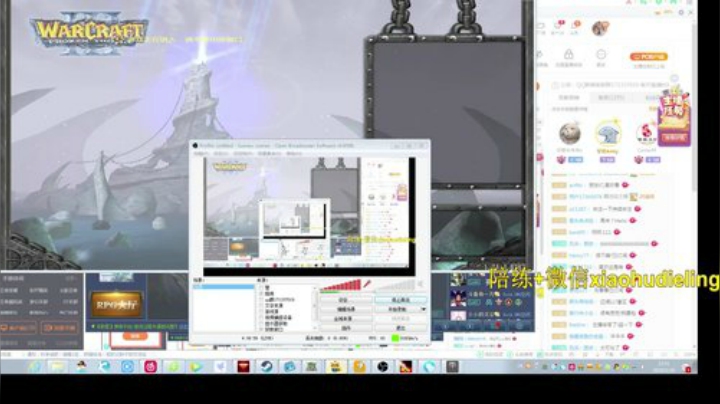Click the OBS Stop Streaming (停止串流) button
This screenshot has width=720, height=404.
(400, 300)
